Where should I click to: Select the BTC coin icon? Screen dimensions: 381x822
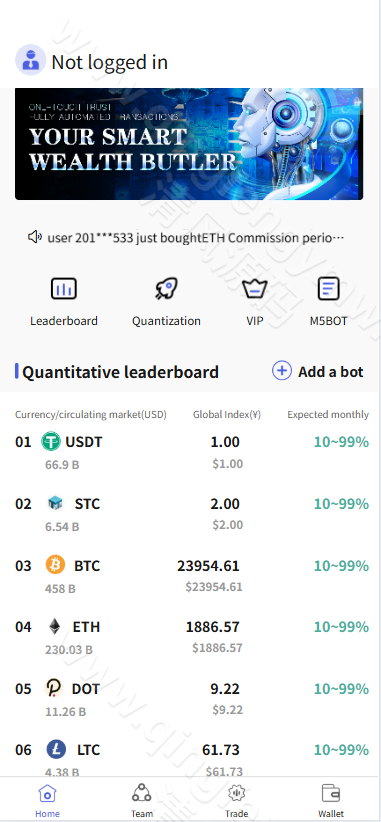[55, 565]
